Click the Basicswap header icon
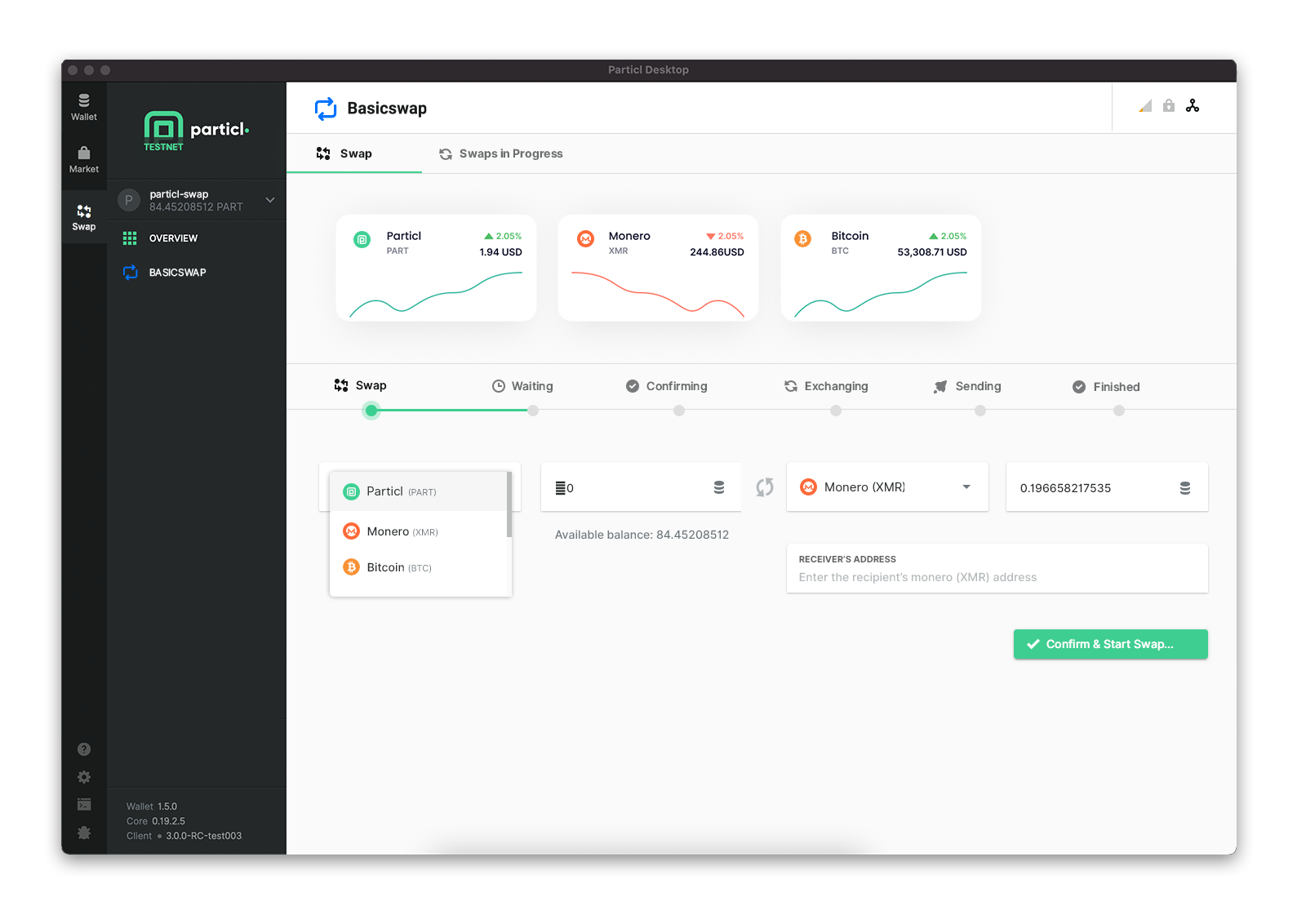This screenshot has height=924, width=1306. [326, 109]
